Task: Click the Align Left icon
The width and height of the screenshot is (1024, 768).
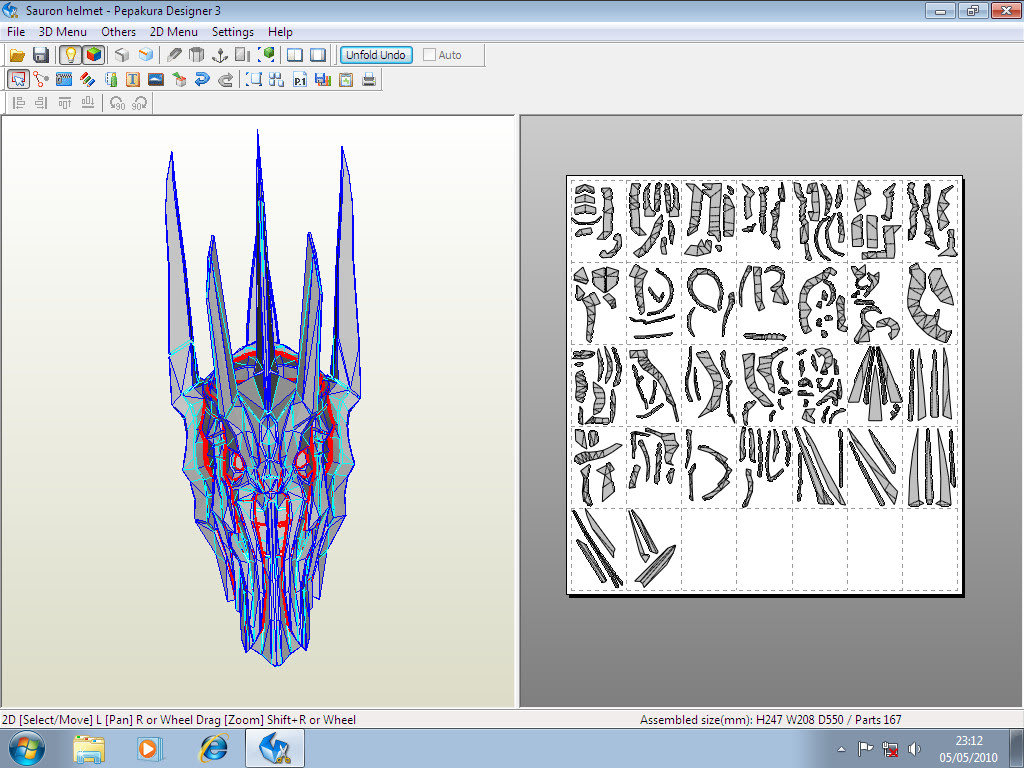Action: [x=18, y=103]
